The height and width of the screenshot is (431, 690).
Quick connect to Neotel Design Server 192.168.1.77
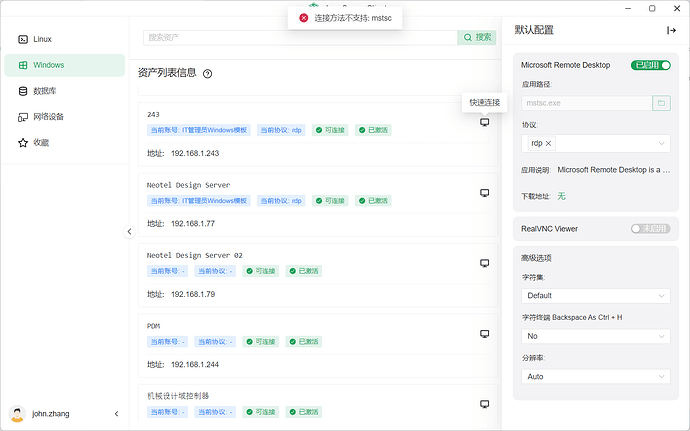click(484, 193)
